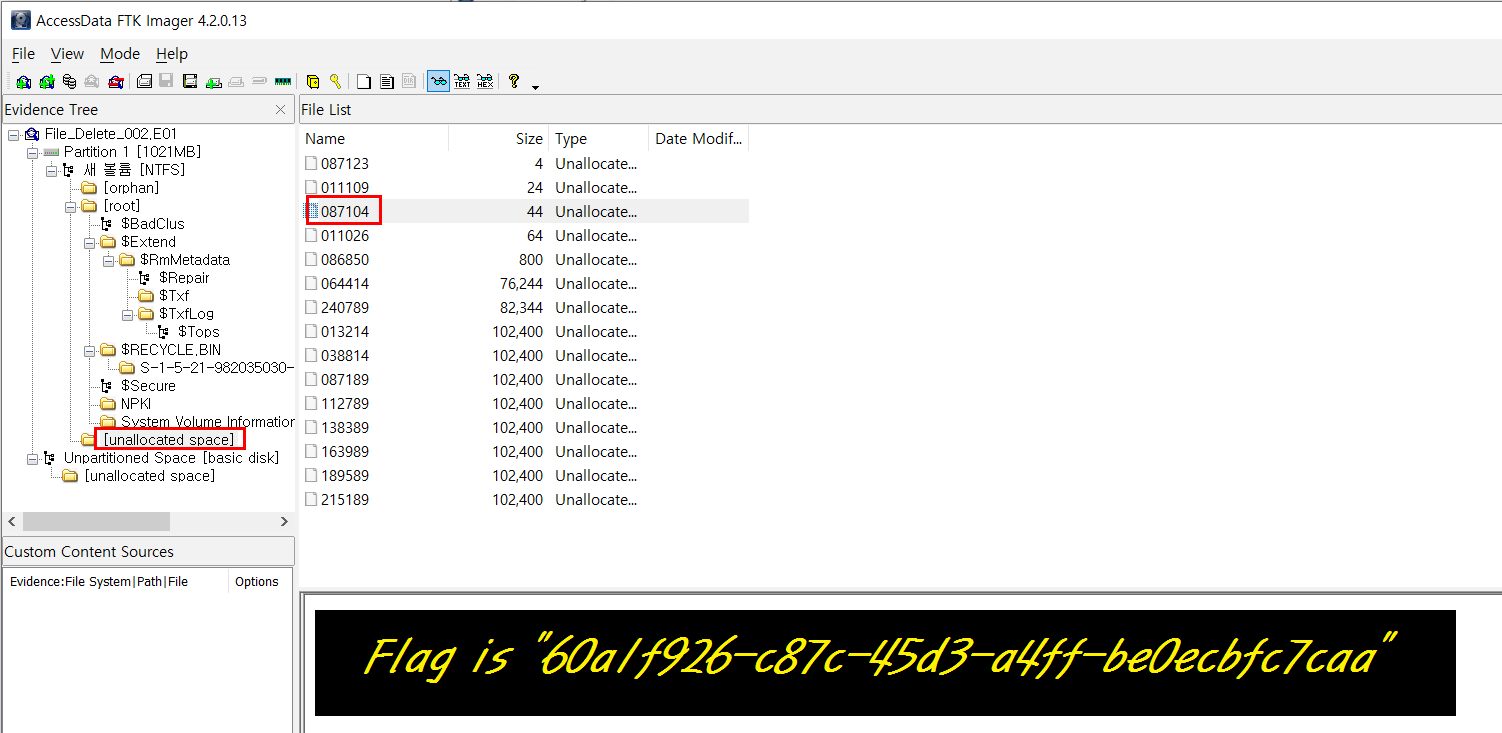Click the File_Delete_002.E01 evidence image icon
This screenshot has width=1502, height=733.
coord(32,134)
